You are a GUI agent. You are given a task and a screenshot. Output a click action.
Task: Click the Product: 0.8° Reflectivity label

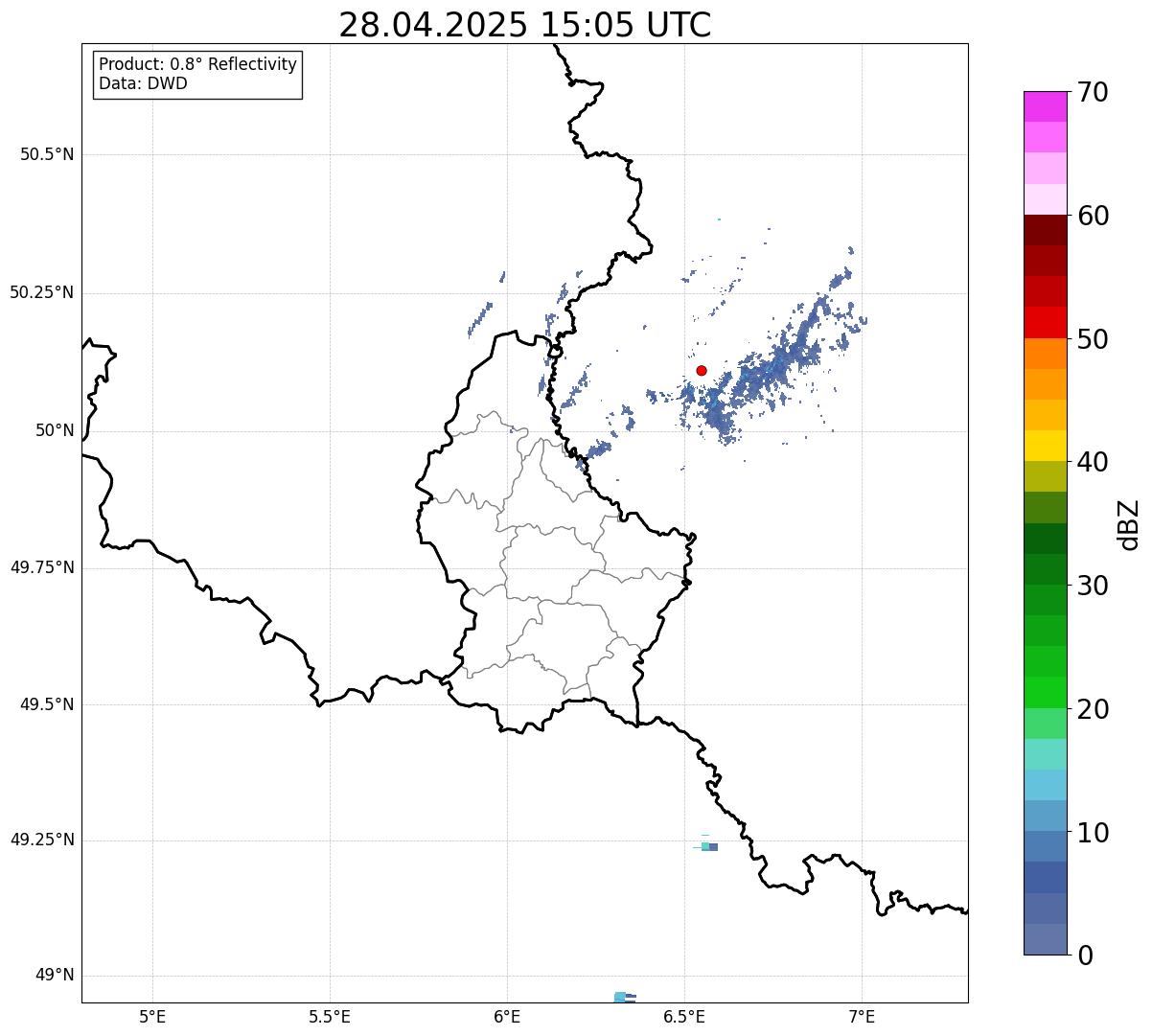coord(198,64)
